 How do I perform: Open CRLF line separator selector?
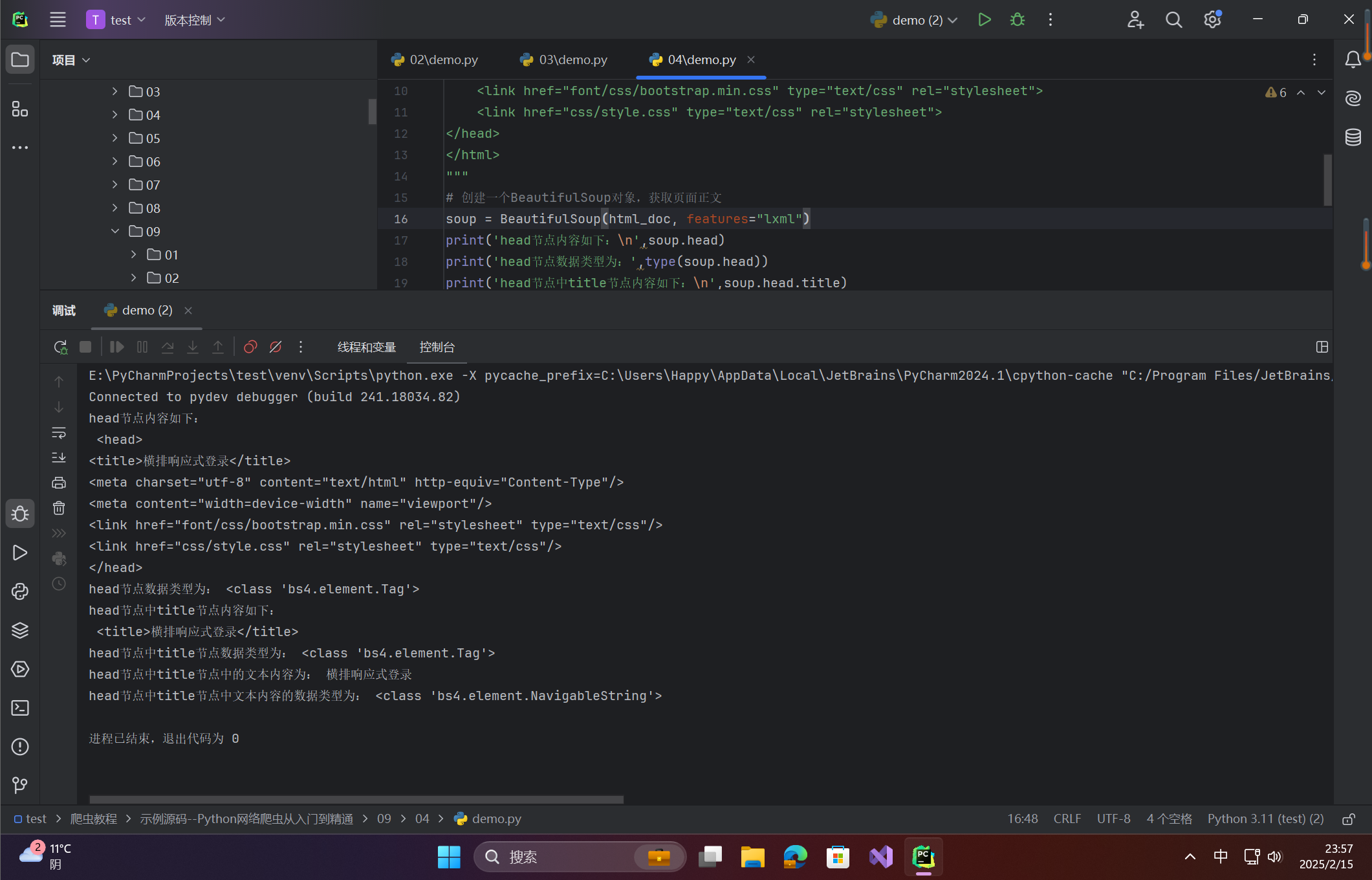(x=1067, y=819)
